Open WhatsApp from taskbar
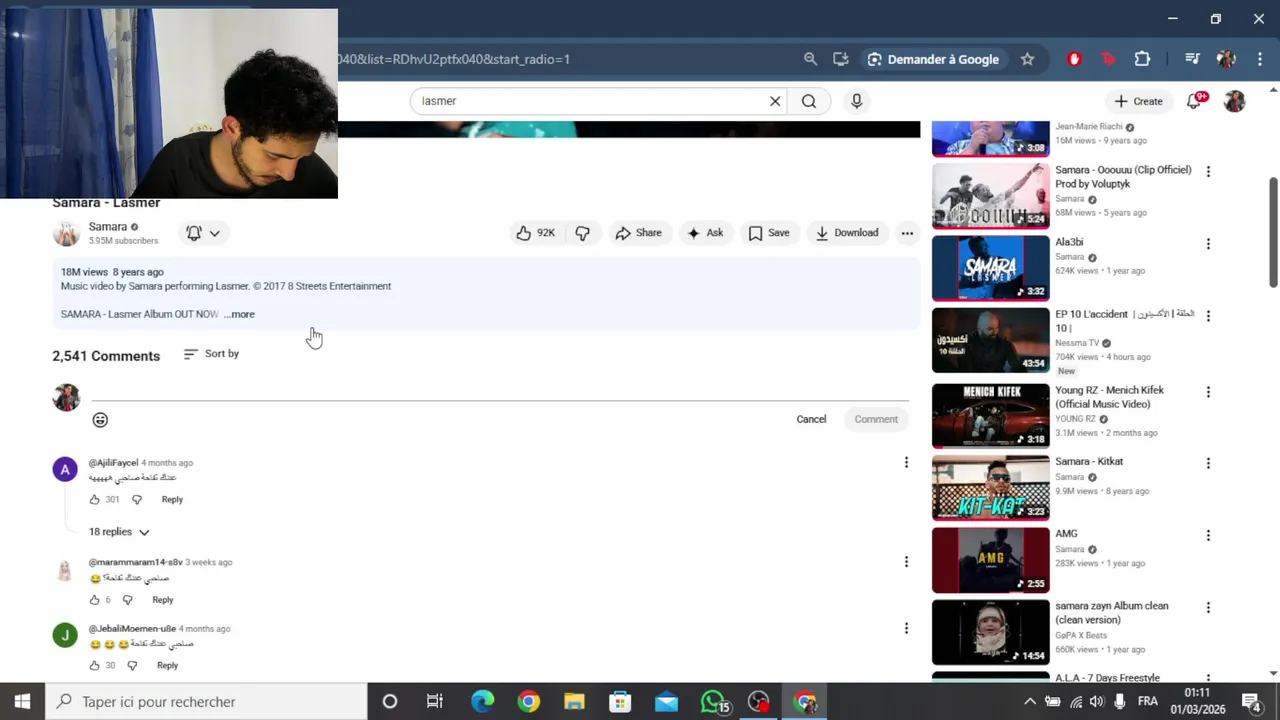The height and width of the screenshot is (720, 1280). click(712, 702)
